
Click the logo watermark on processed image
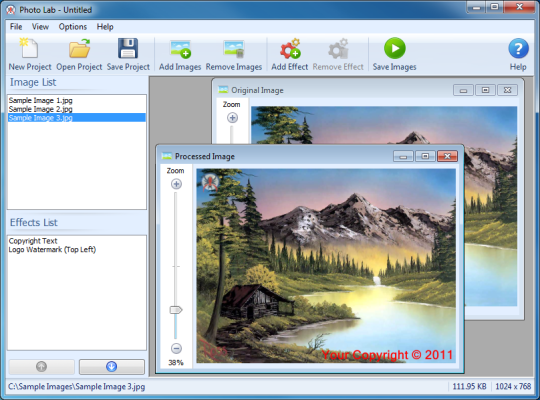pyautogui.click(x=210, y=182)
